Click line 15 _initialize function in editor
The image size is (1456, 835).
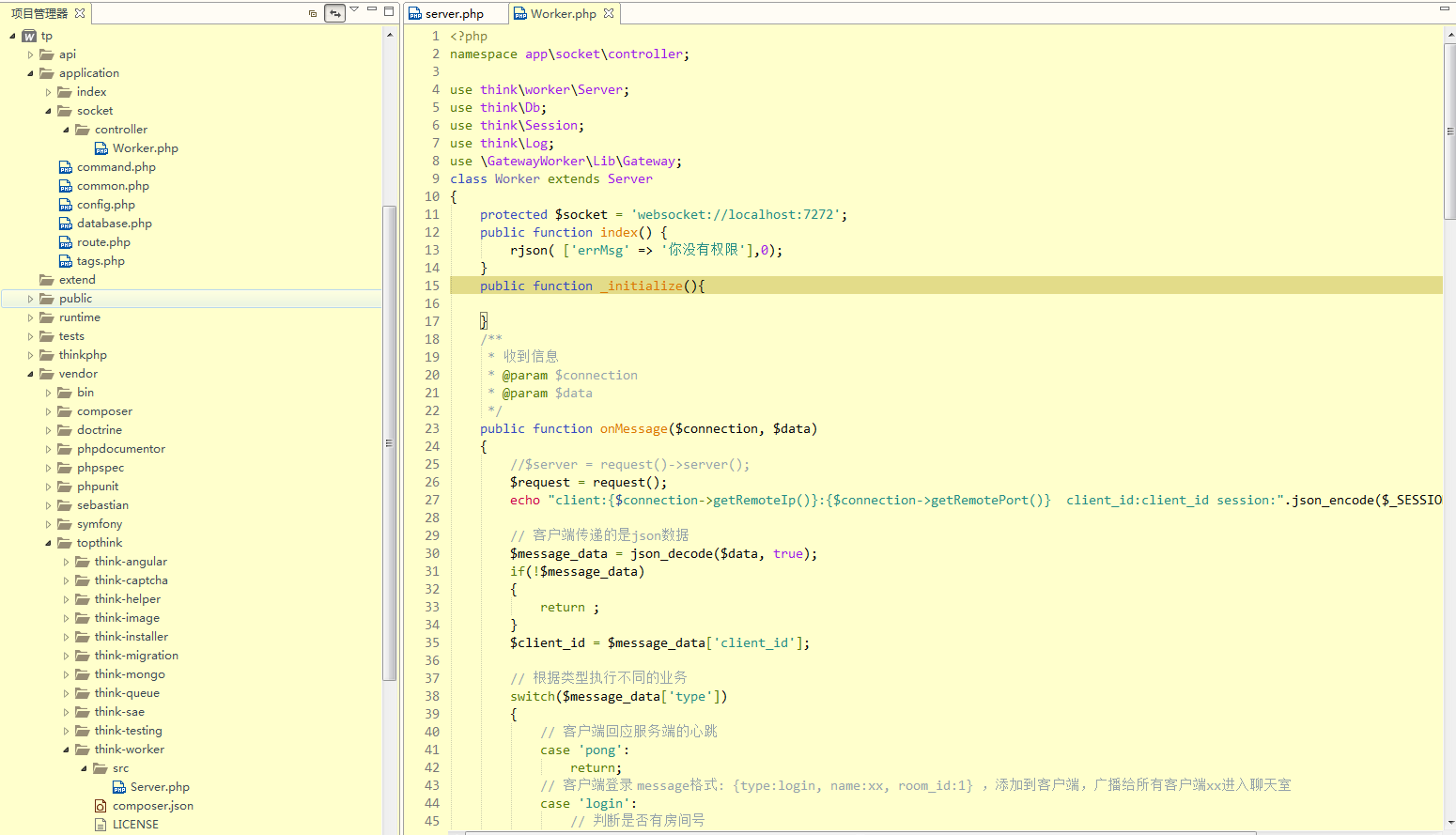[643, 286]
